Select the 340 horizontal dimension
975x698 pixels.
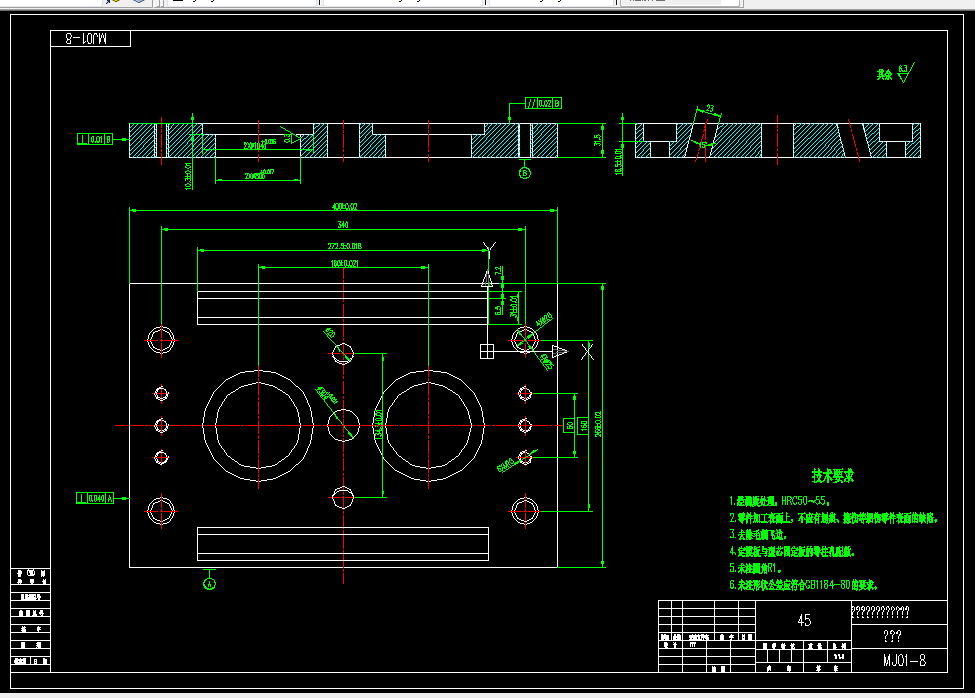click(343, 224)
